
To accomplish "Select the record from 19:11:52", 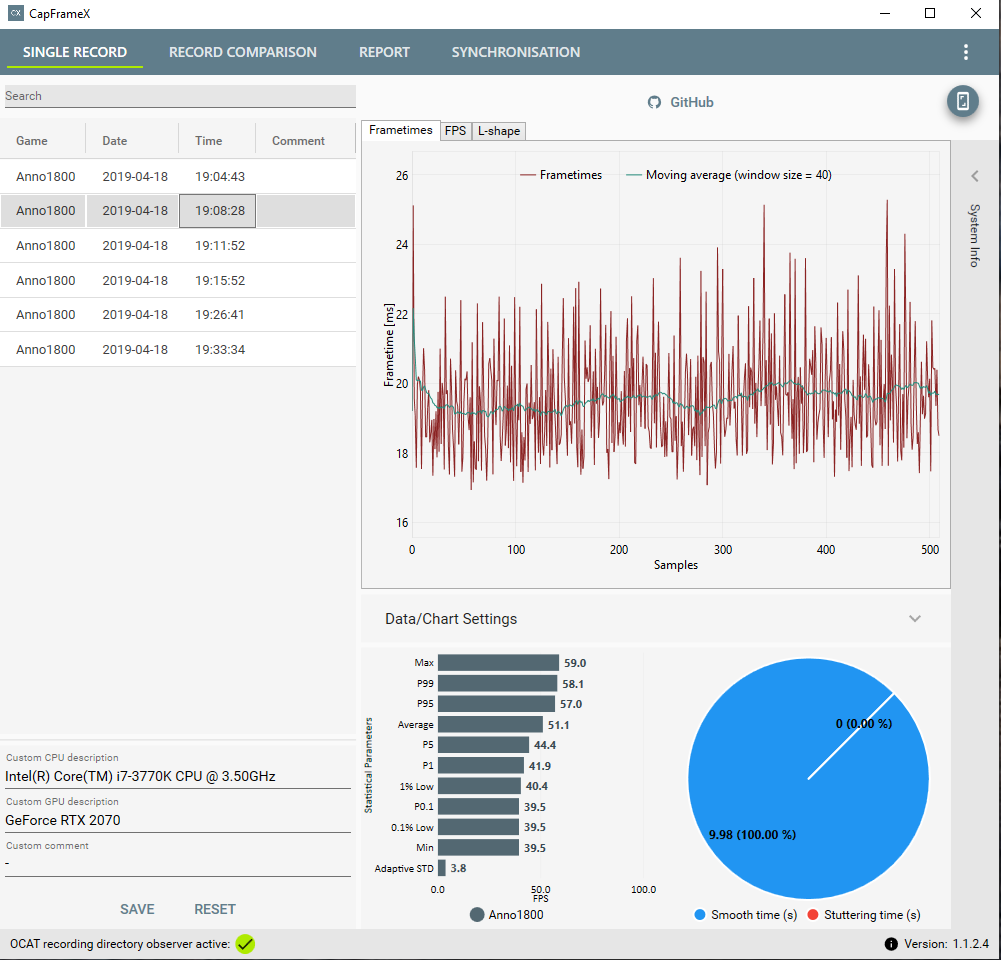I will pyautogui.click(x=177, y=245).
